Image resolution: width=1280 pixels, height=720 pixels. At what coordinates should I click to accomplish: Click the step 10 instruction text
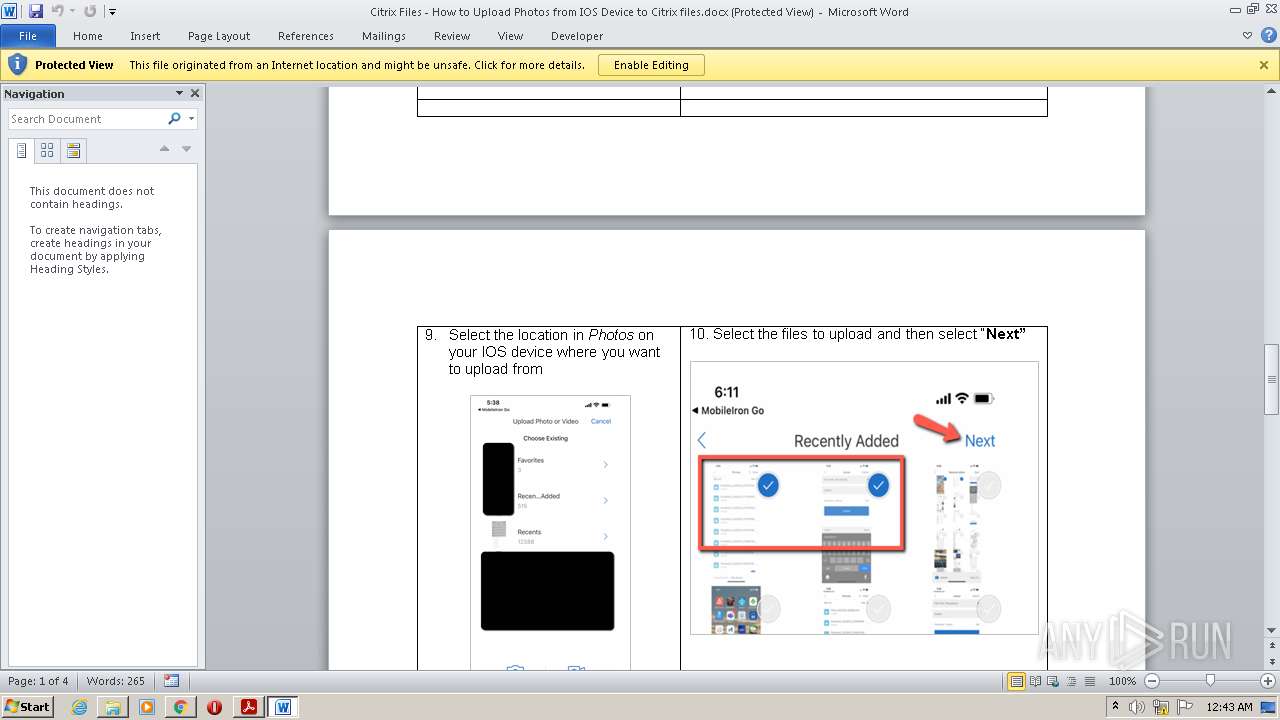858,334
